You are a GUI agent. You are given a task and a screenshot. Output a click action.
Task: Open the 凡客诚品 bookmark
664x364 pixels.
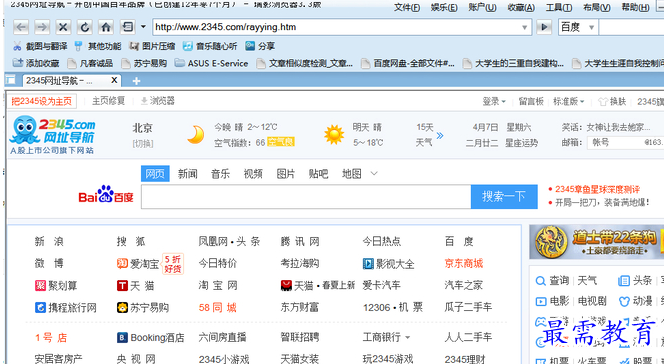(x=90, y=63)
